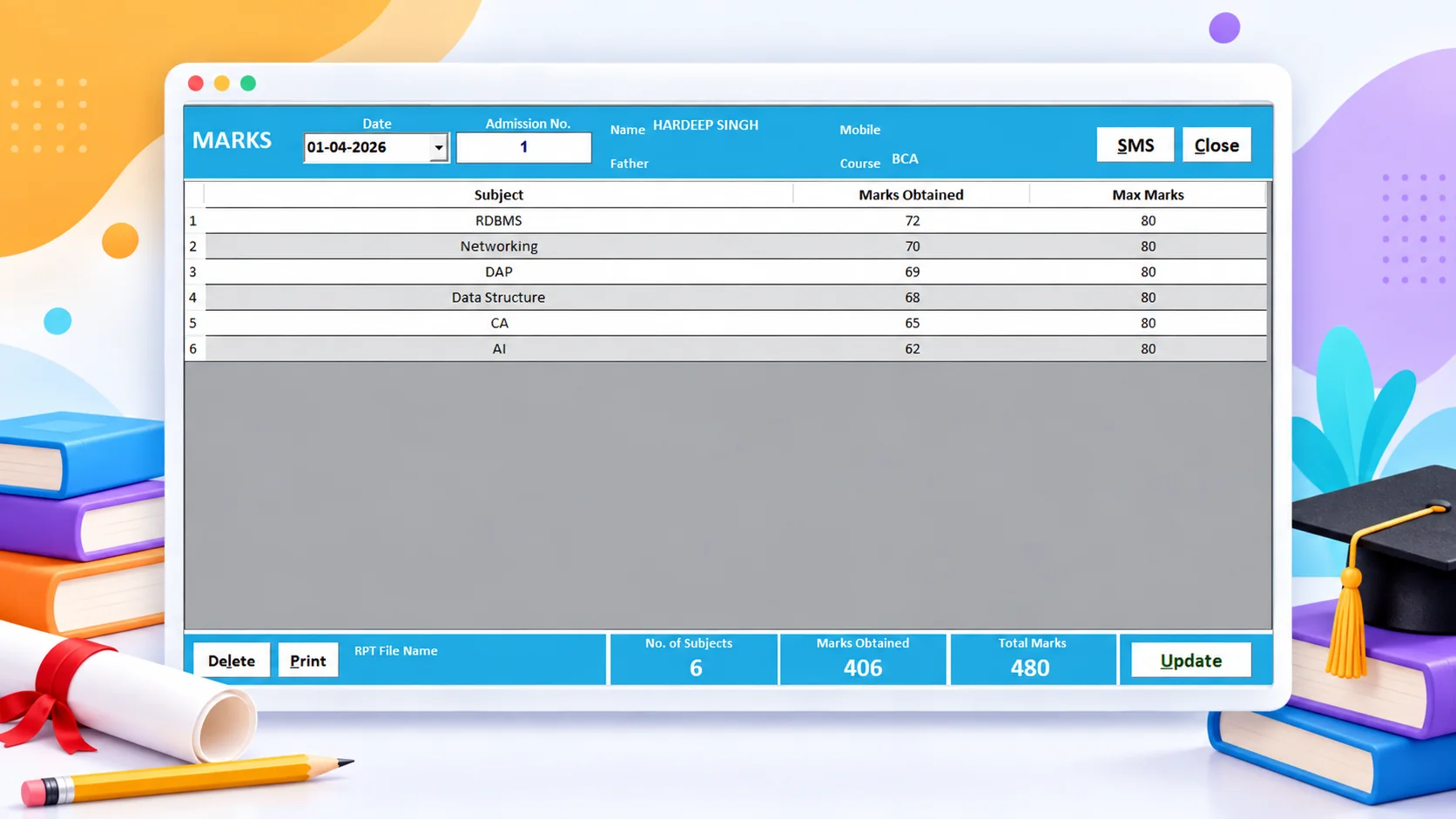The width and height of the screenshot is (1456, 819).
Task: Click the MARKS title text
Action: click(x=232, y=140)
